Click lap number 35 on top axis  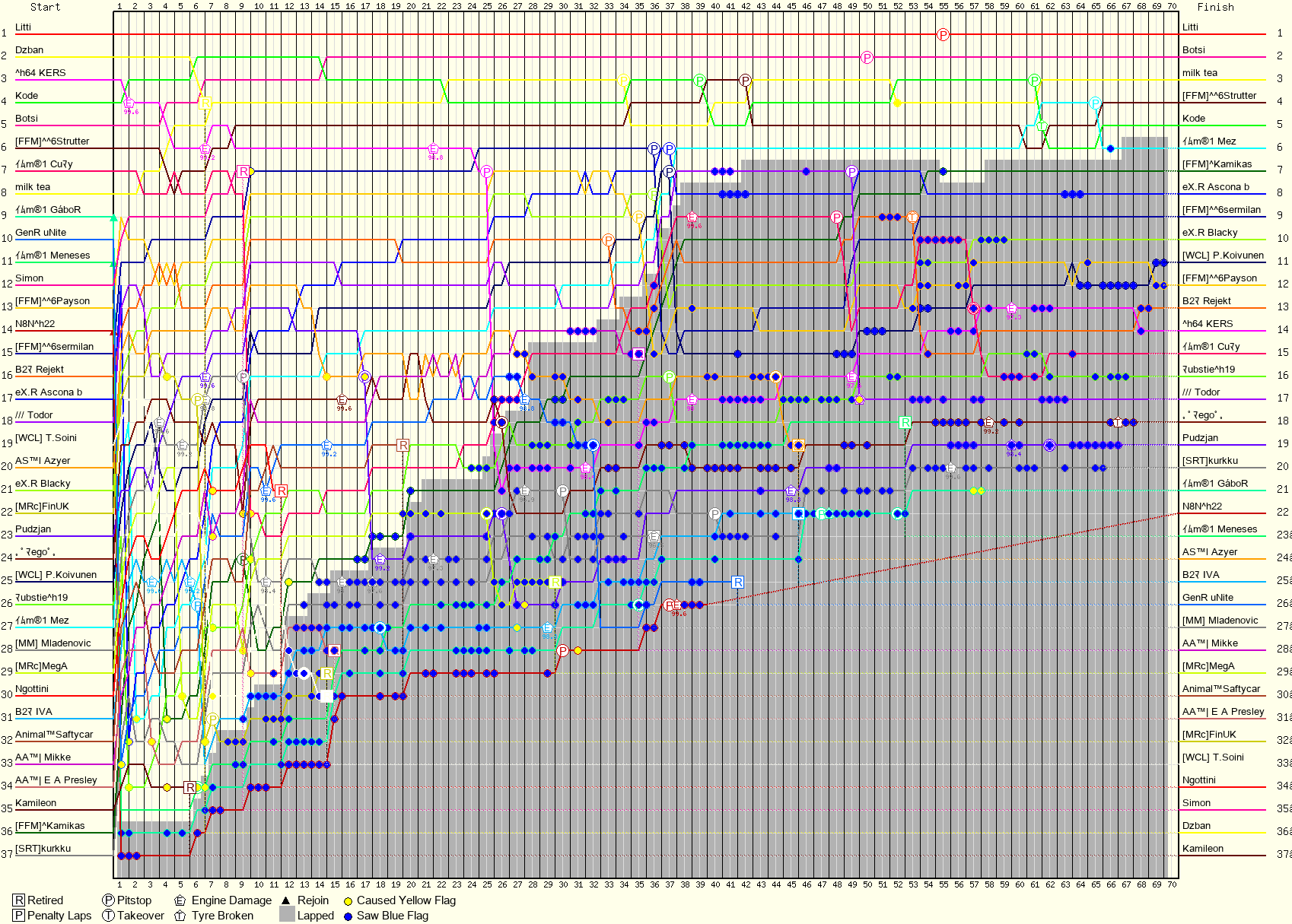639,6
